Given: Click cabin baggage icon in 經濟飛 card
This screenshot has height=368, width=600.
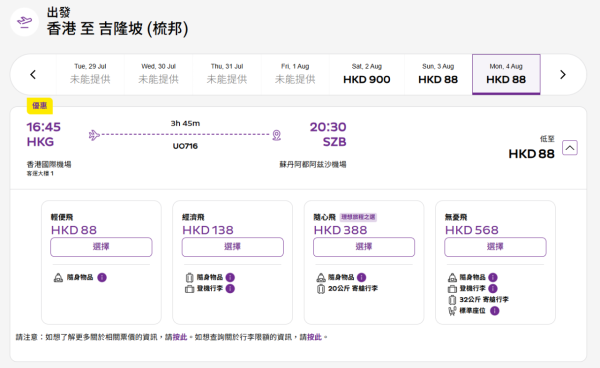Looking at the screenshot, I should click(x=189, y=289).
